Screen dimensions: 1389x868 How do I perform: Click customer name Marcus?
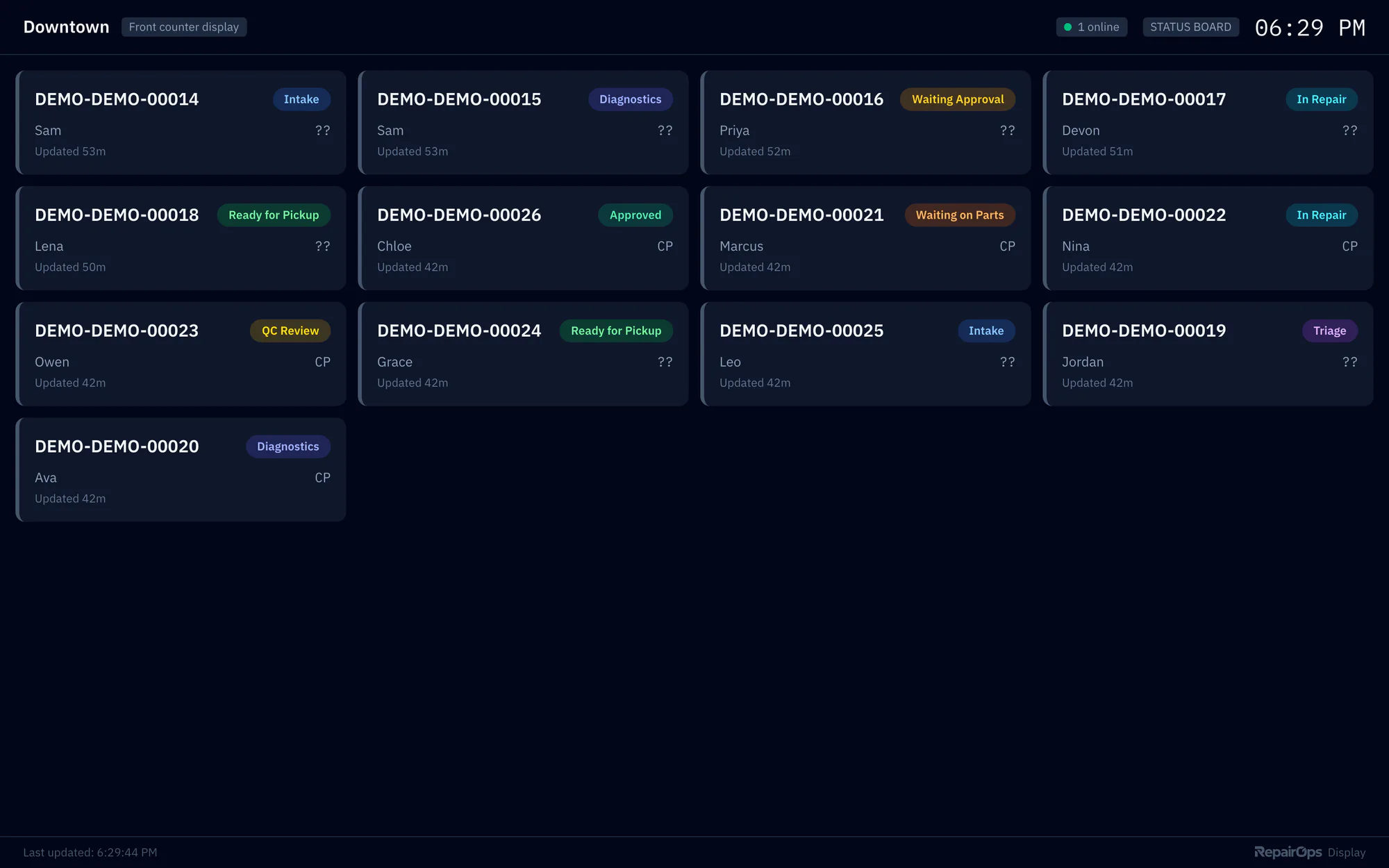pos(741,247)
